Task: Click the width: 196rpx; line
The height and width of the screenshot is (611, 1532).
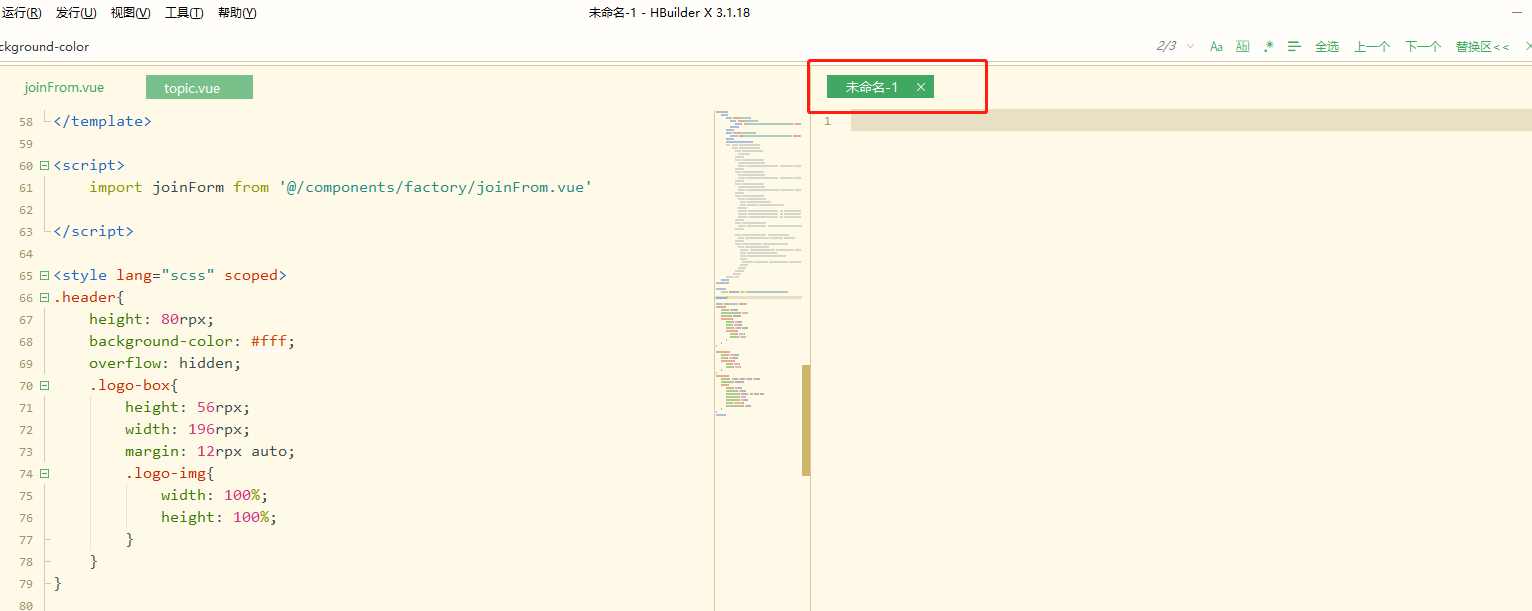Action: pos(187,429)
